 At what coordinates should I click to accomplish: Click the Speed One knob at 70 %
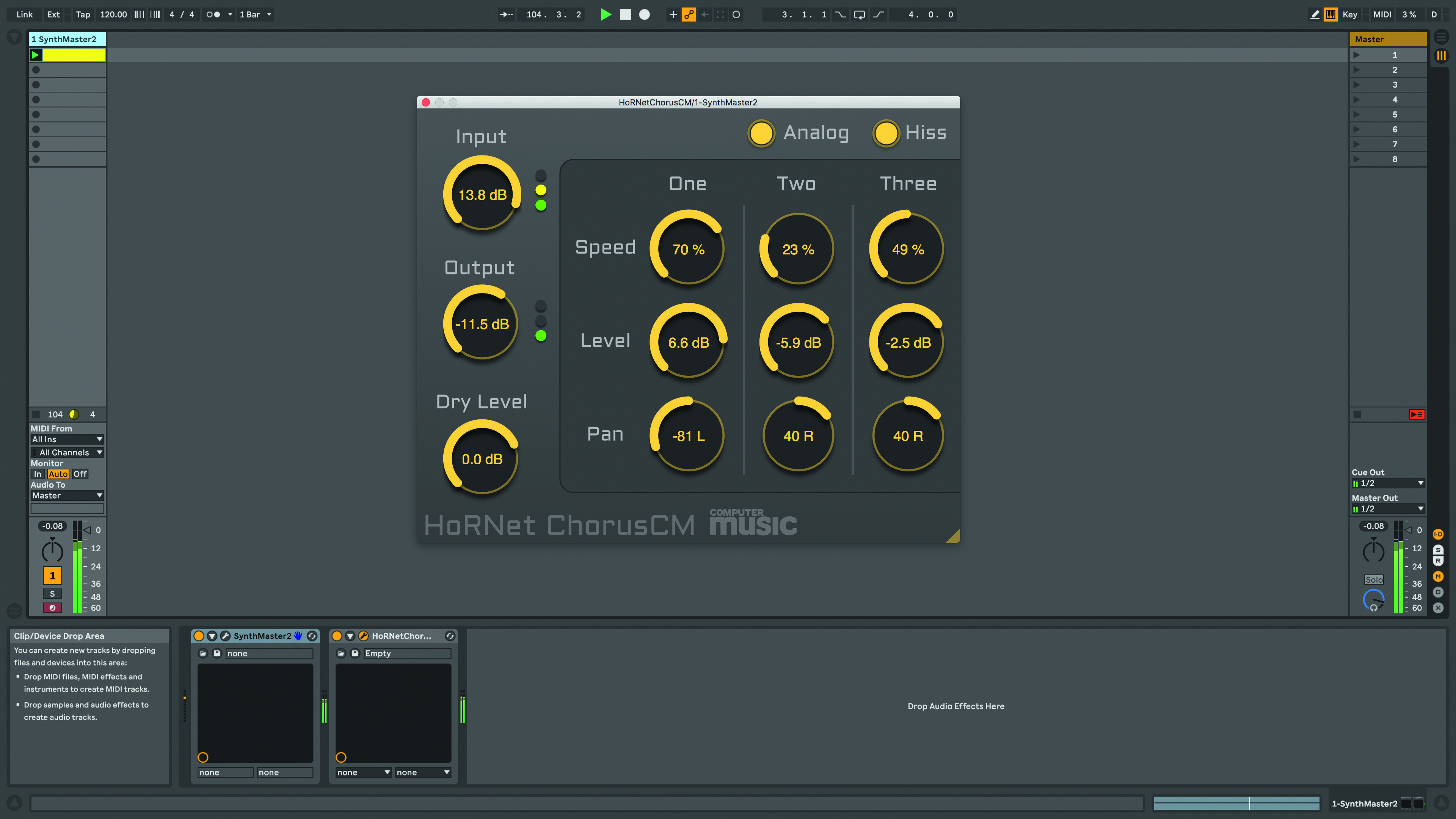tap(688, 249)
